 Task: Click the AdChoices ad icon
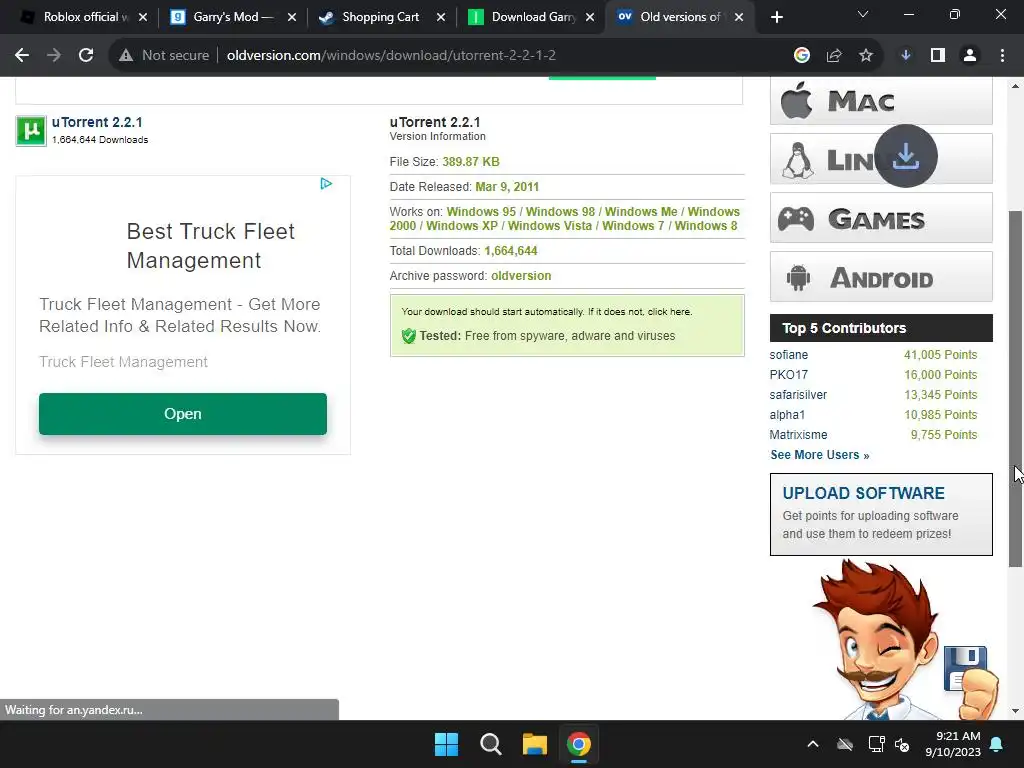(326, 184)
